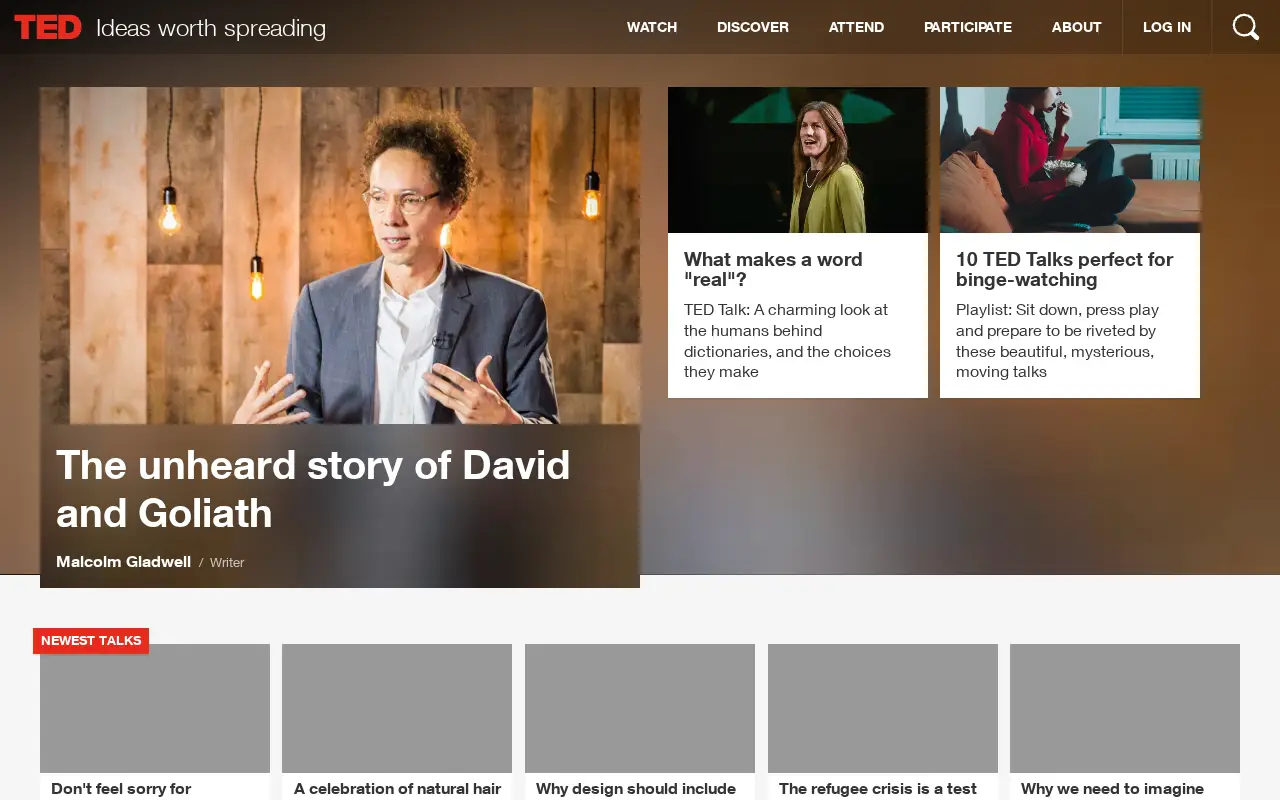1280x800 pixels.
Task: Open the Malcolm Gladwell featured talk image
Action: 340,255
